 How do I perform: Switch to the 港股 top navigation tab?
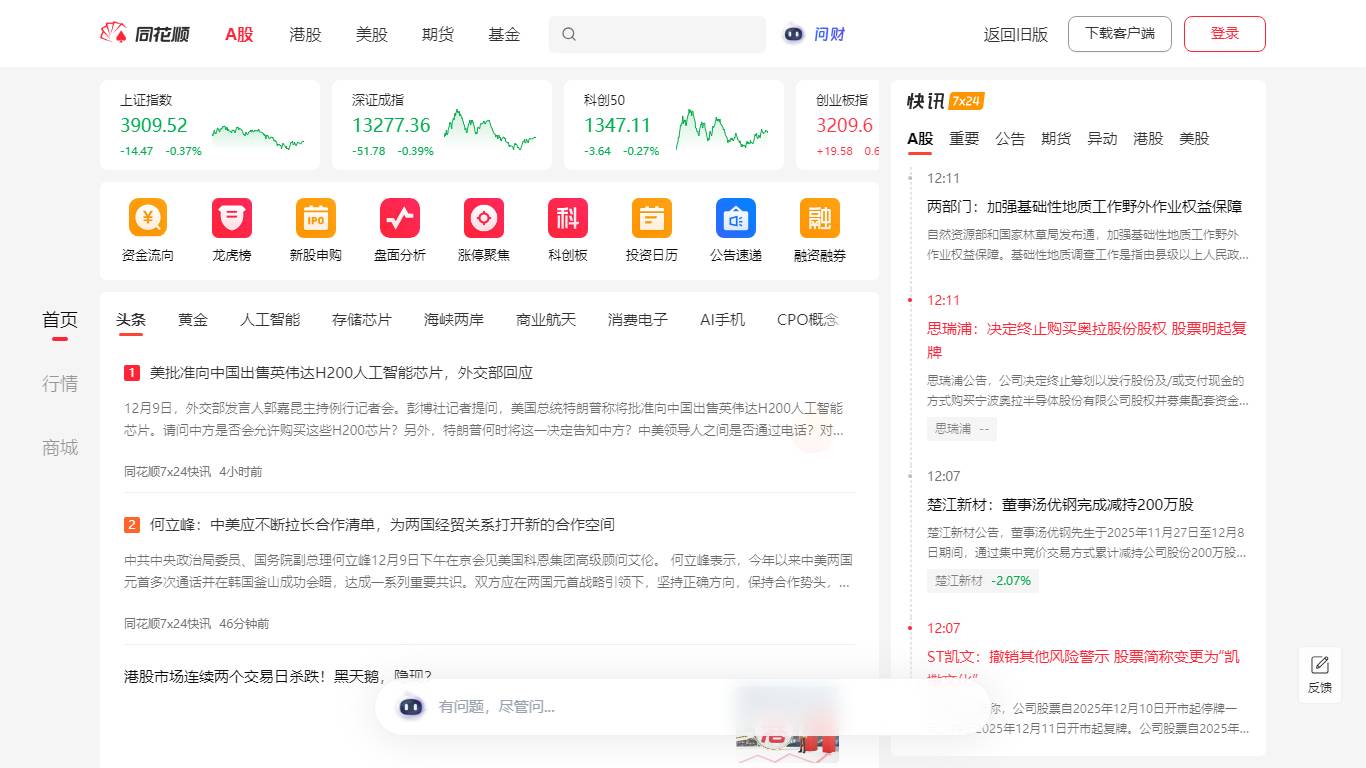click(305, 34)
